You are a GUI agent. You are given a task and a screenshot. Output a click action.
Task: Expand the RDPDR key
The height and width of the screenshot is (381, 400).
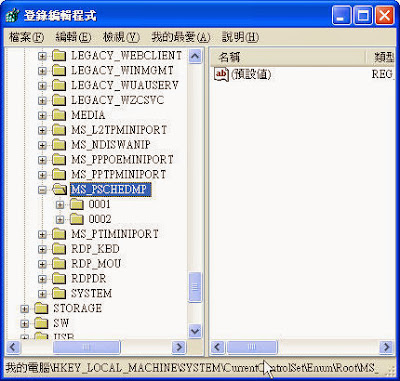(x=42, y=279)
